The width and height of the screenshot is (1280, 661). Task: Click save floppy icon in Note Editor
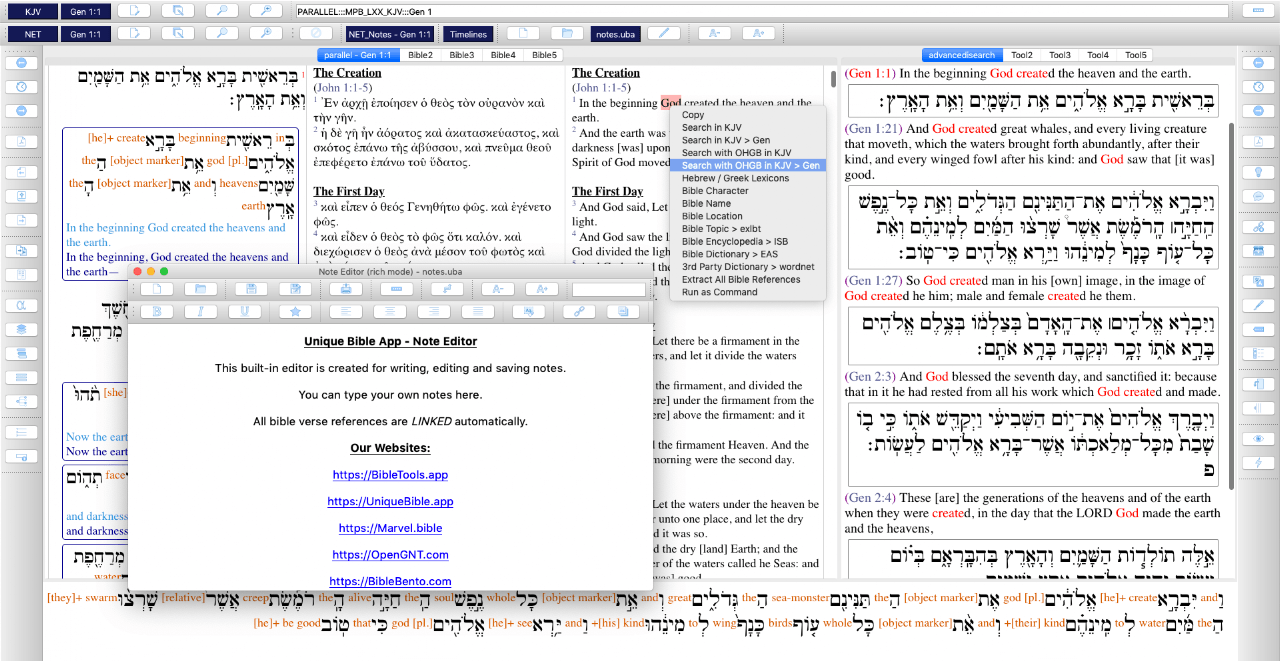[x=251, y=289]
